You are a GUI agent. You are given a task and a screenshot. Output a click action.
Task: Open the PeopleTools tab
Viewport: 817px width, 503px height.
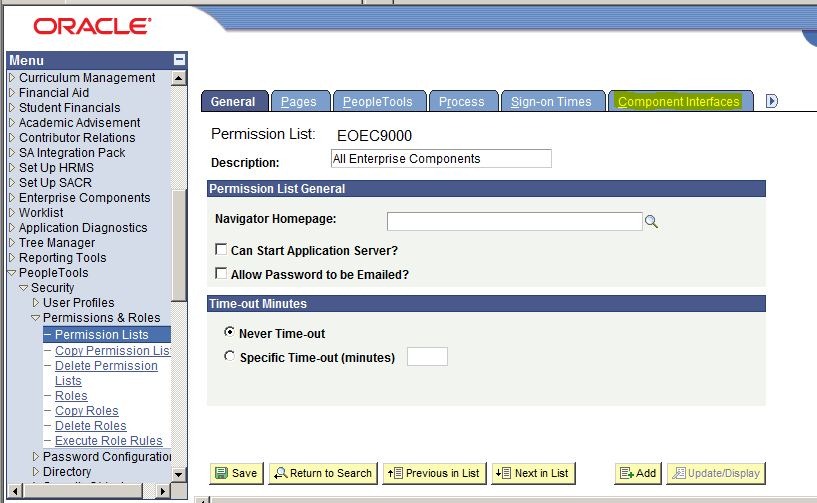point(379,101)
